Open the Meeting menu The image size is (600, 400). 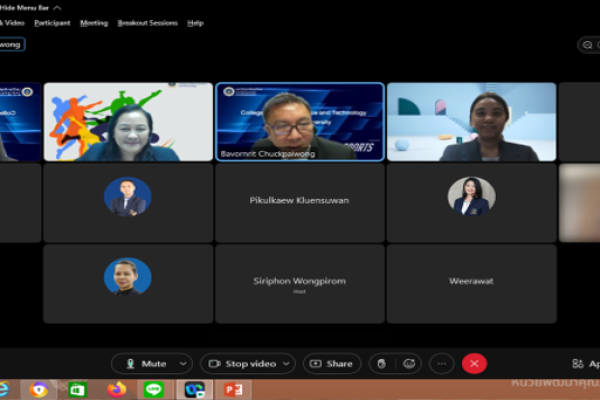coord(94,22)
